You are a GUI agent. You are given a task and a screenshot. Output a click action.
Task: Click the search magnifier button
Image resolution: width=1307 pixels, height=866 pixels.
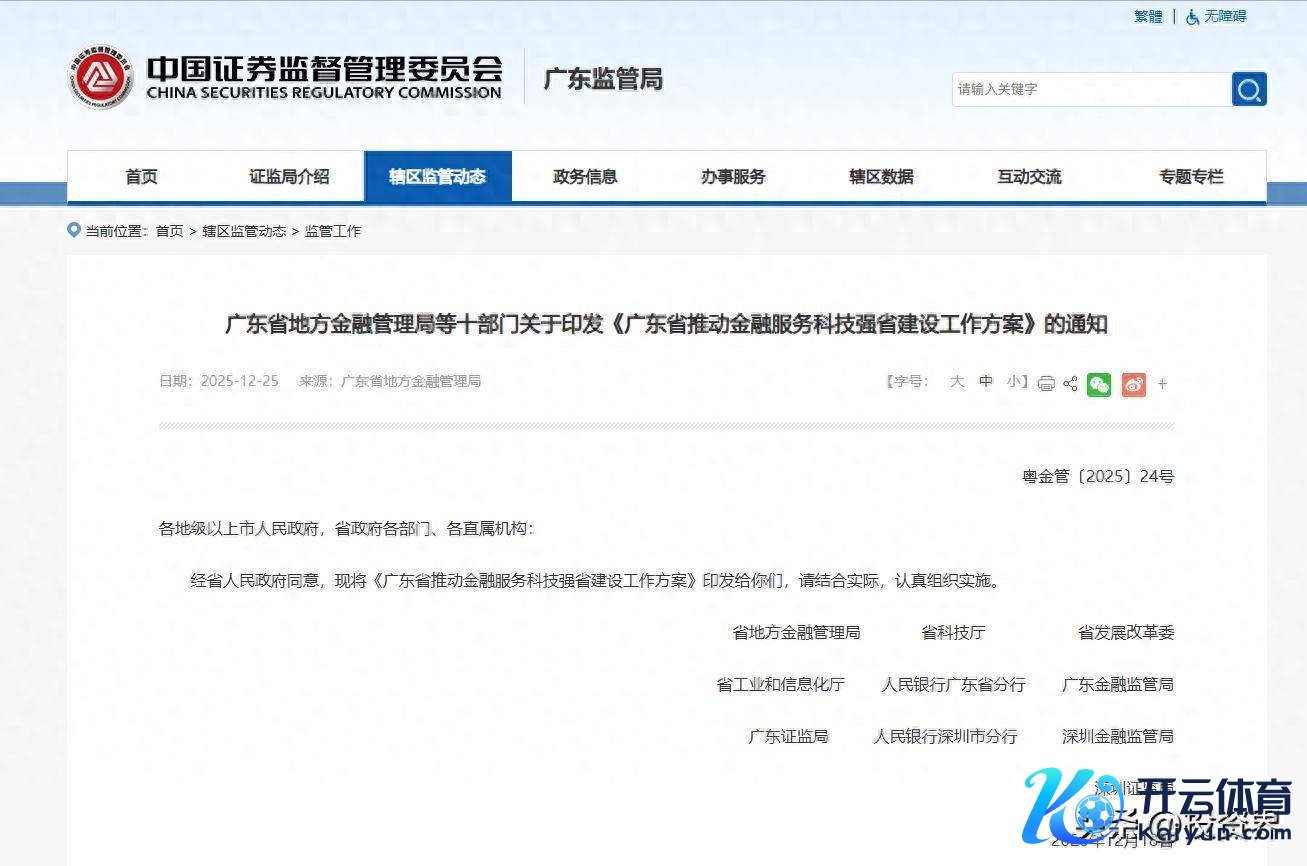1249,89
